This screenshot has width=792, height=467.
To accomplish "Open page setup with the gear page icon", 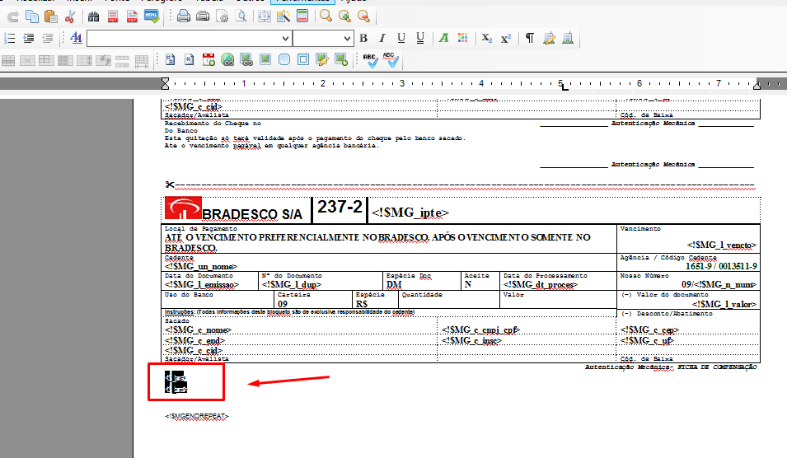I will pyautogui.click(x=222, y=17).
